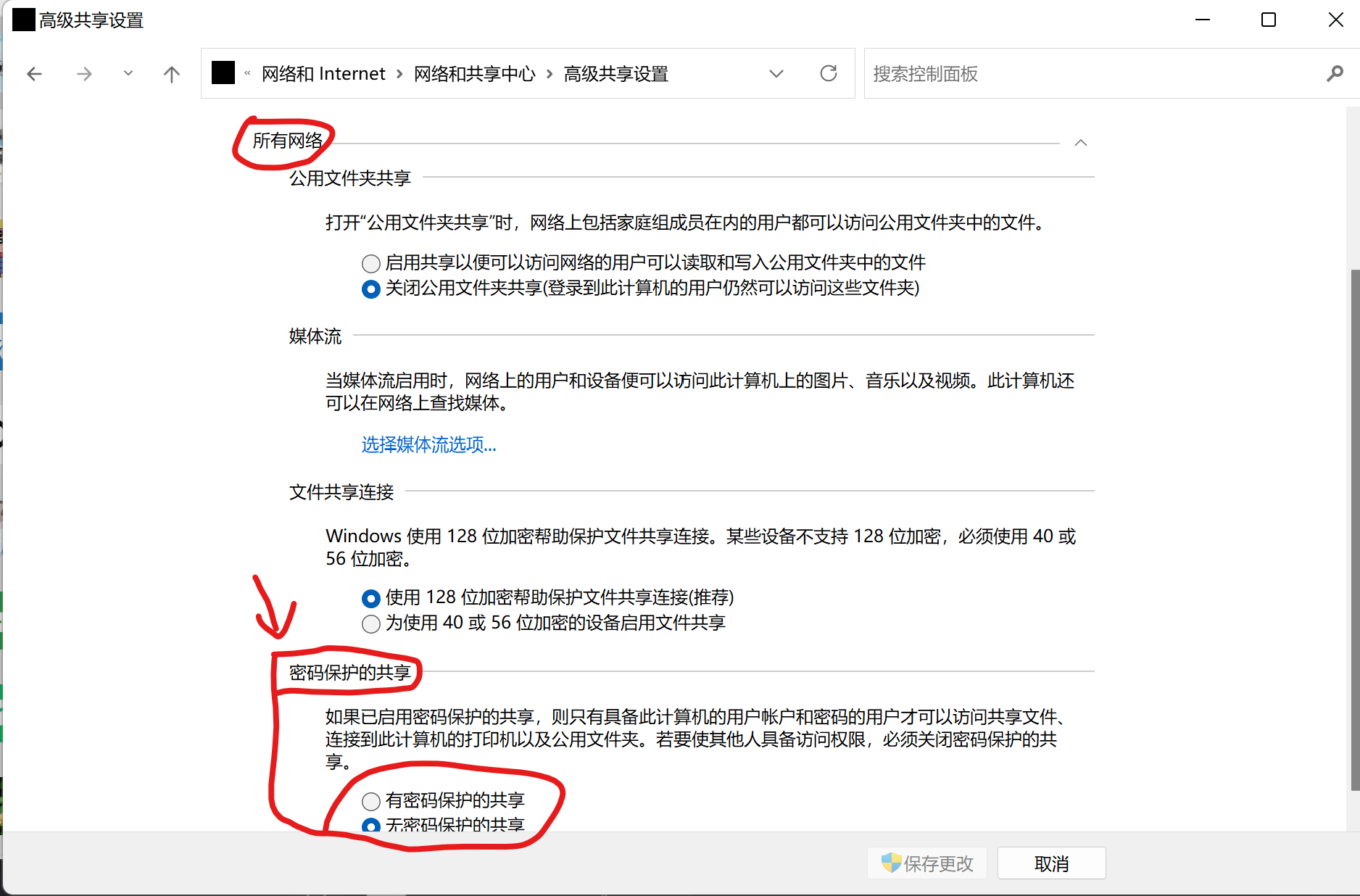Click the search magnifier icon
Screen dimensions: 1360x896
(x=1335, y=73)
